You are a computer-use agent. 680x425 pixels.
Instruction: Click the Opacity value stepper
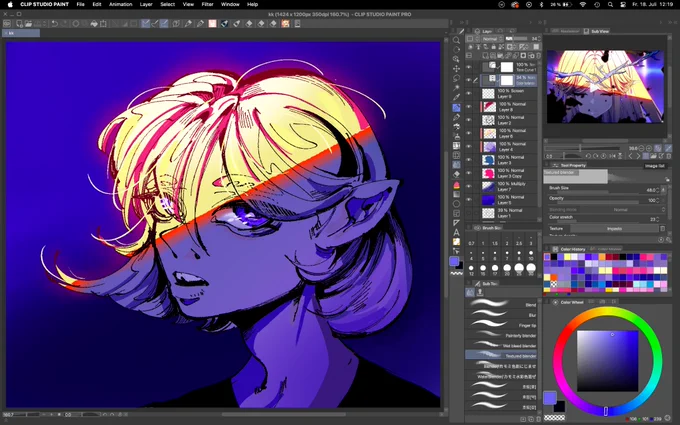658,200
